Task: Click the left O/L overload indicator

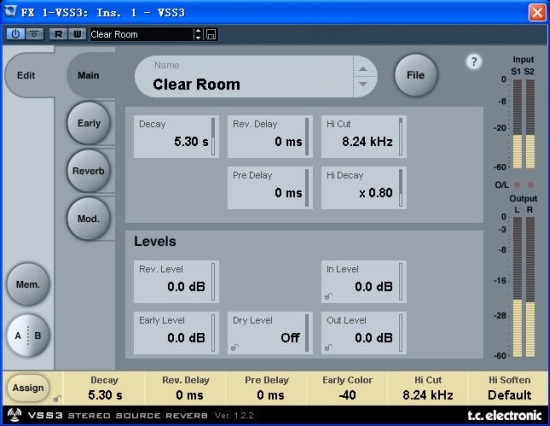Action: coord(517,185)
